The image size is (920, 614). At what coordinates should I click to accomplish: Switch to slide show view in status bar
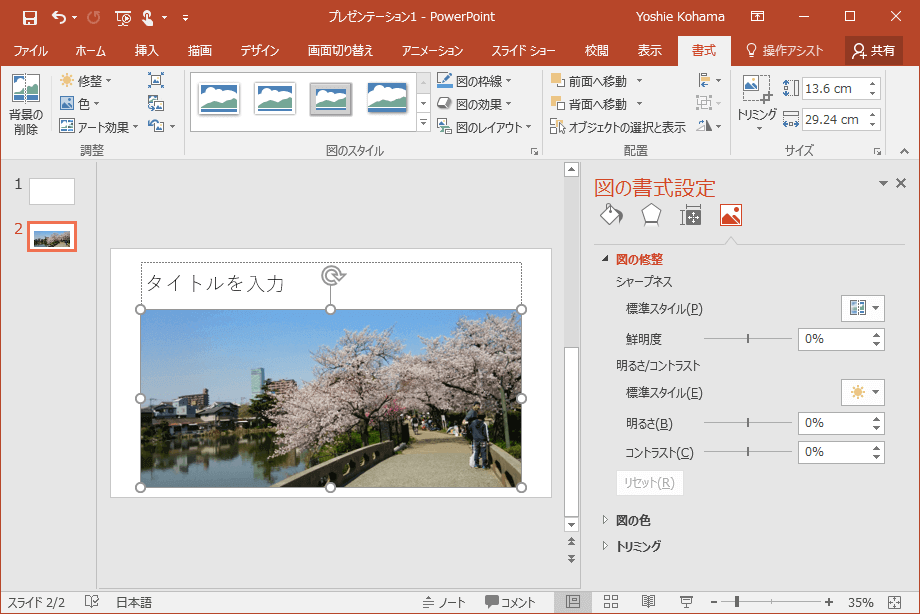coord(687,602)
